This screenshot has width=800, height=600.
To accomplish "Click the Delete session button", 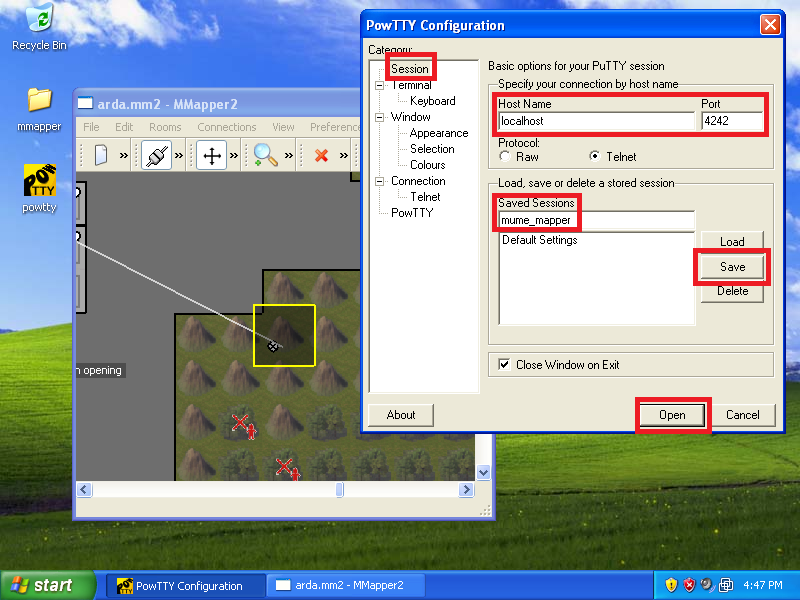I will pos(732,291).
